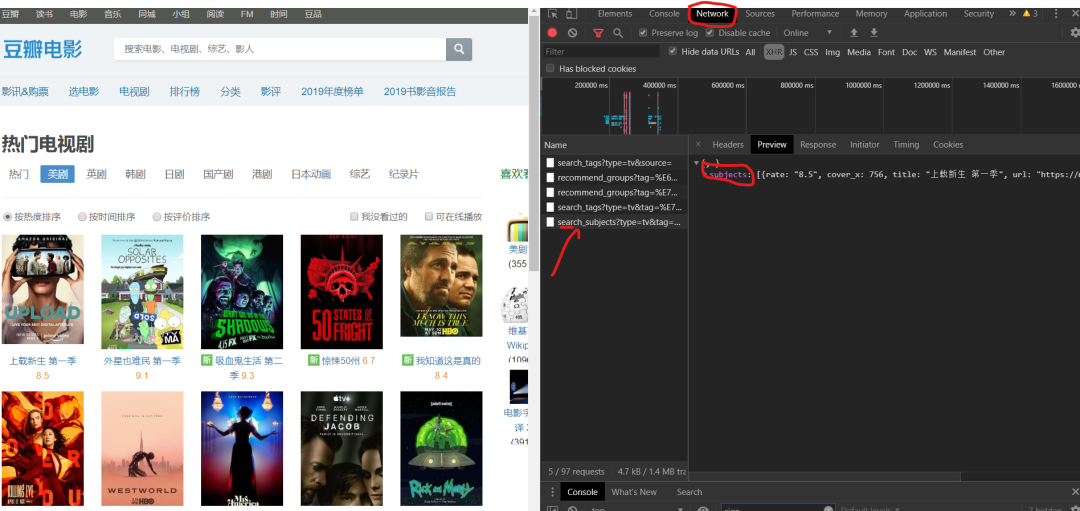This screenshot has height=511, width=1080.
Task: Select search_subjects?type=tv request row
Action: [x=614, y=222]
